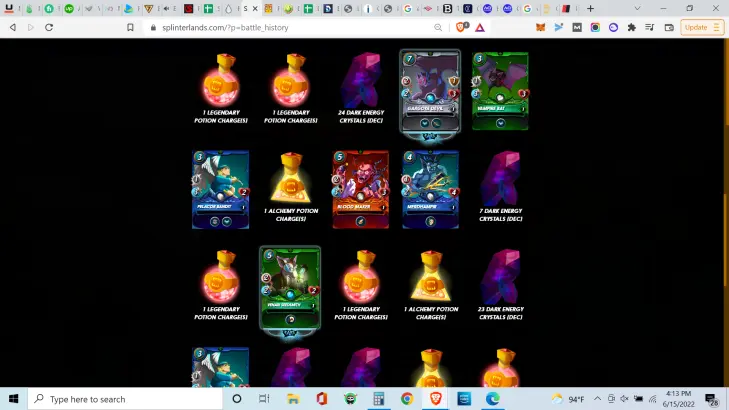Reload the Splinterlands page

(49, 27)
